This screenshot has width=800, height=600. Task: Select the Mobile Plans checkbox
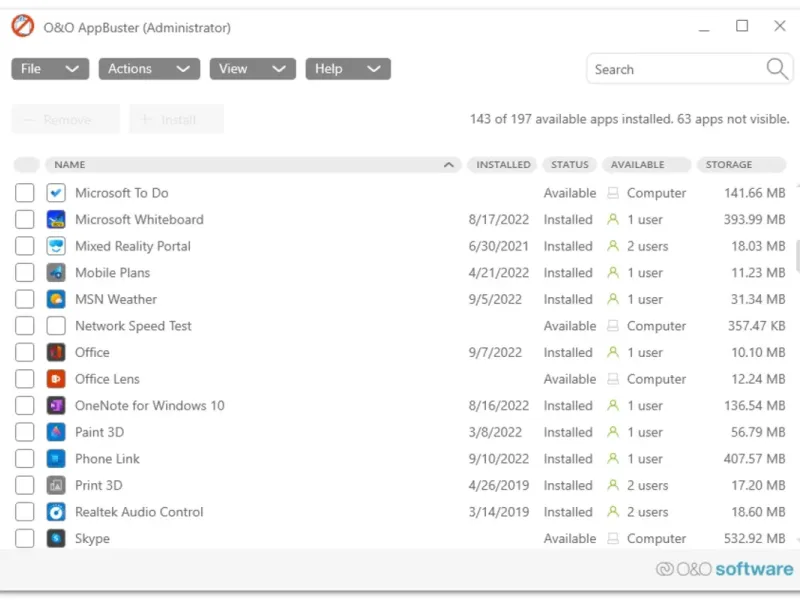[24, 272]
